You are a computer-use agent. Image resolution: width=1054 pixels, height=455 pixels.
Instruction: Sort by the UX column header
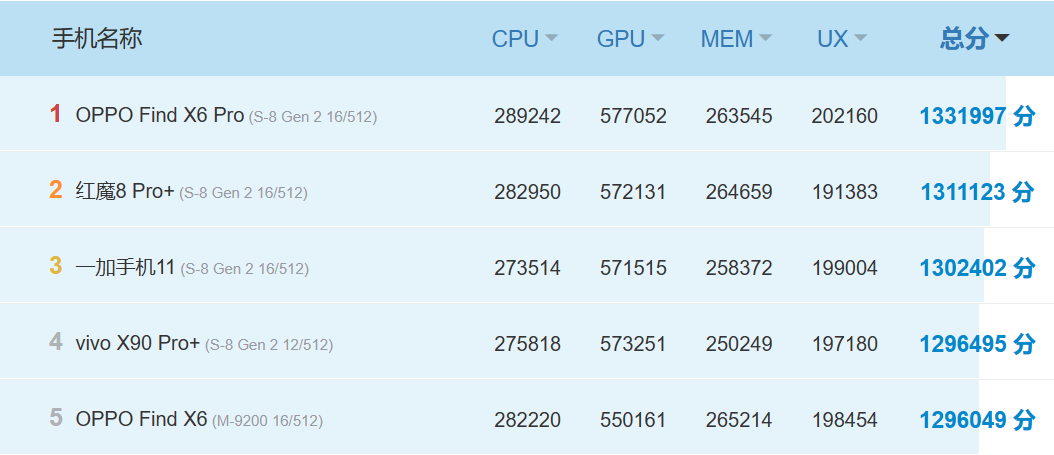pos(841,39)
